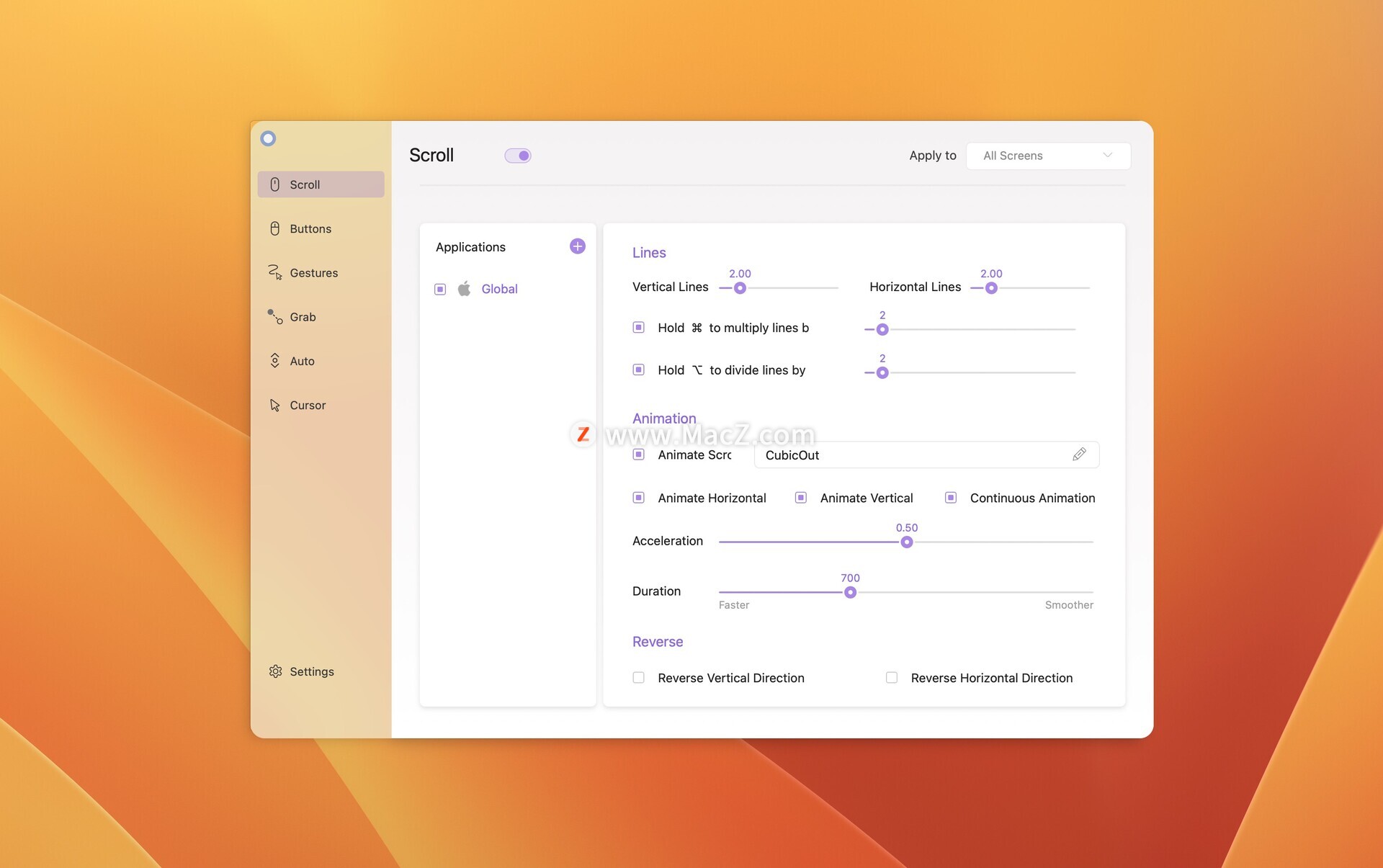Switch to the Auto section
This screenshot has height=868, width=1383.
pos(321,361)
